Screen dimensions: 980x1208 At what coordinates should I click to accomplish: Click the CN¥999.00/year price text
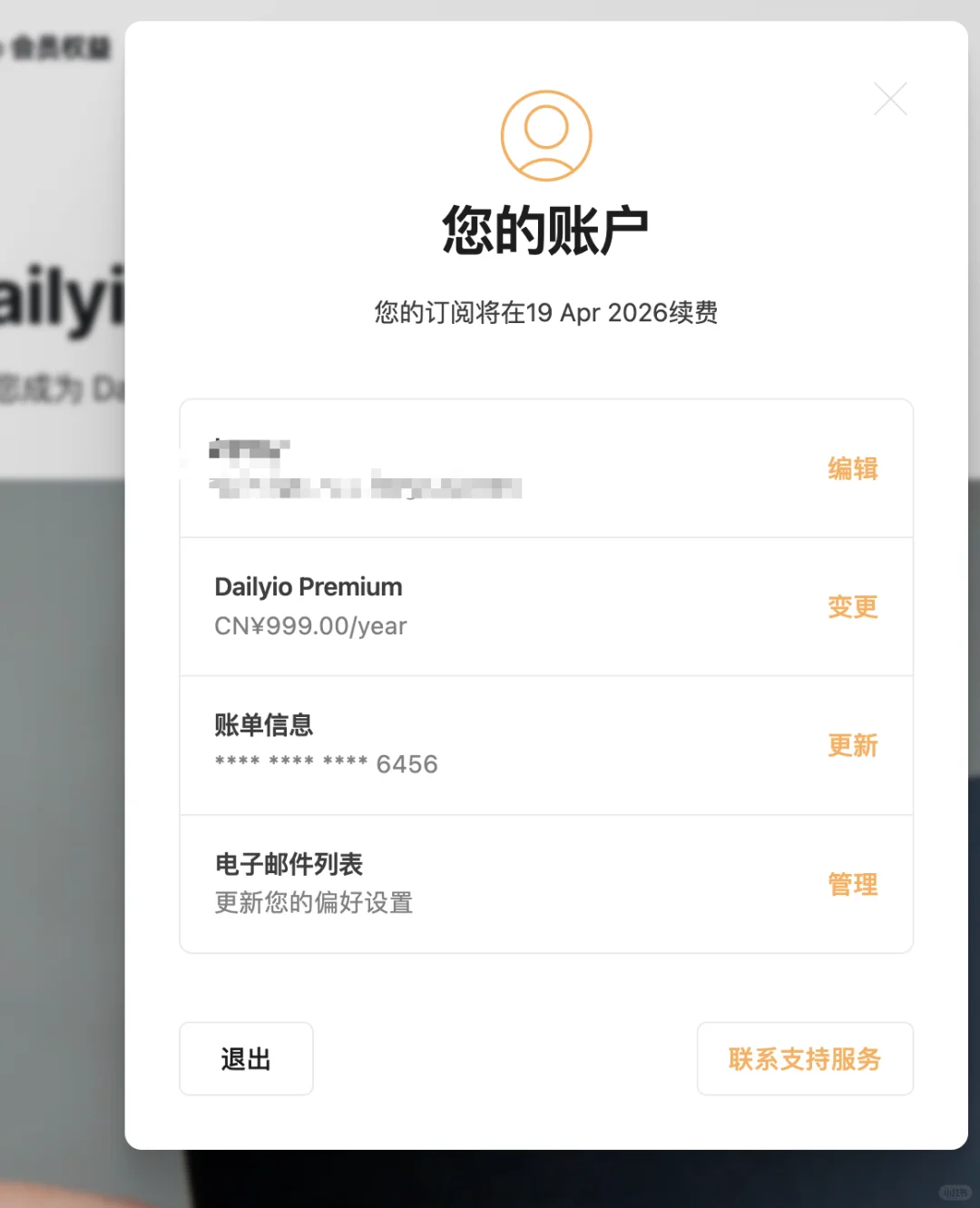tap(310, 626)
